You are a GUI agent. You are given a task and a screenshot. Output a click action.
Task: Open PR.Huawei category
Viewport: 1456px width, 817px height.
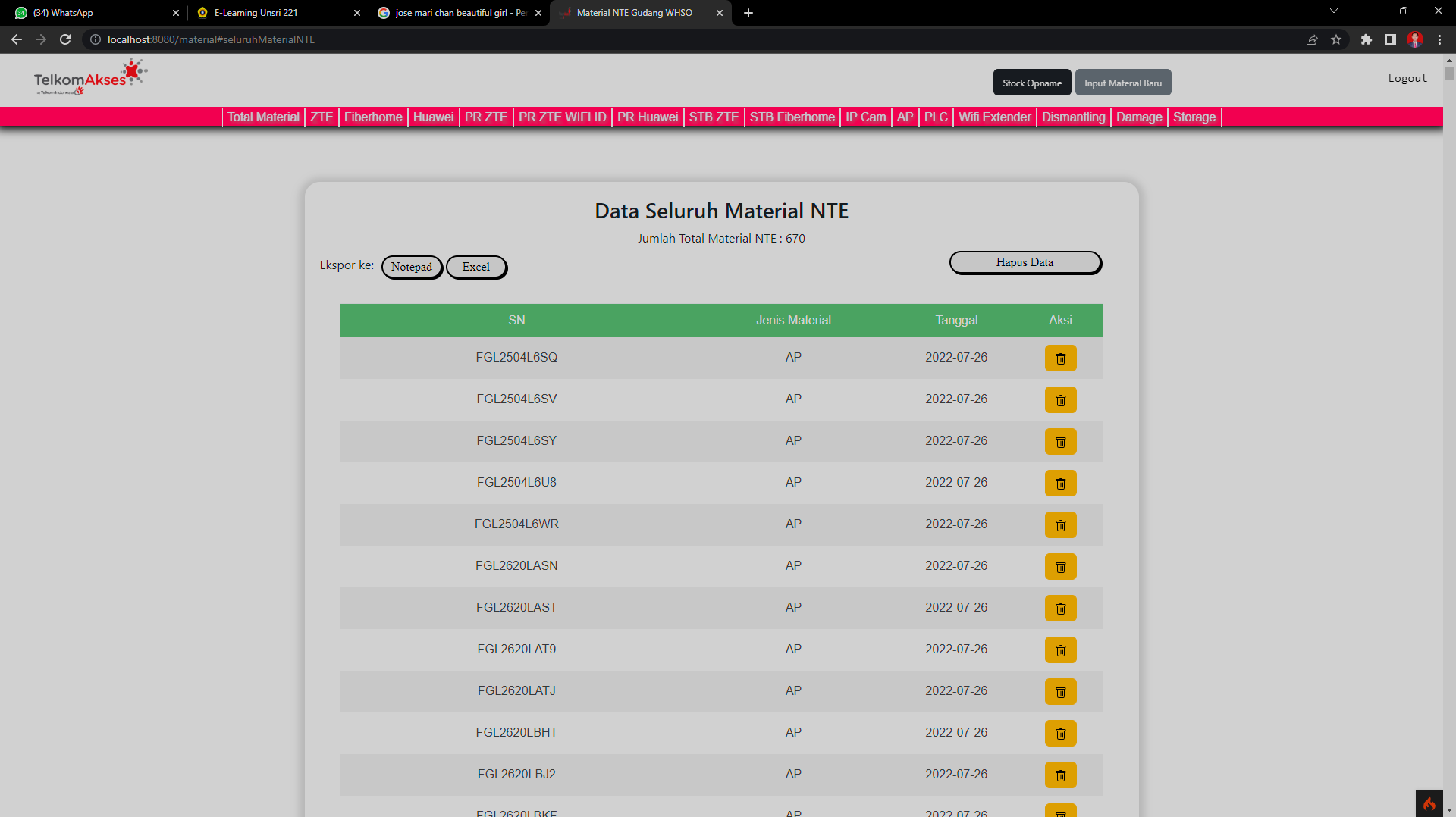click(x=648, y=117)
